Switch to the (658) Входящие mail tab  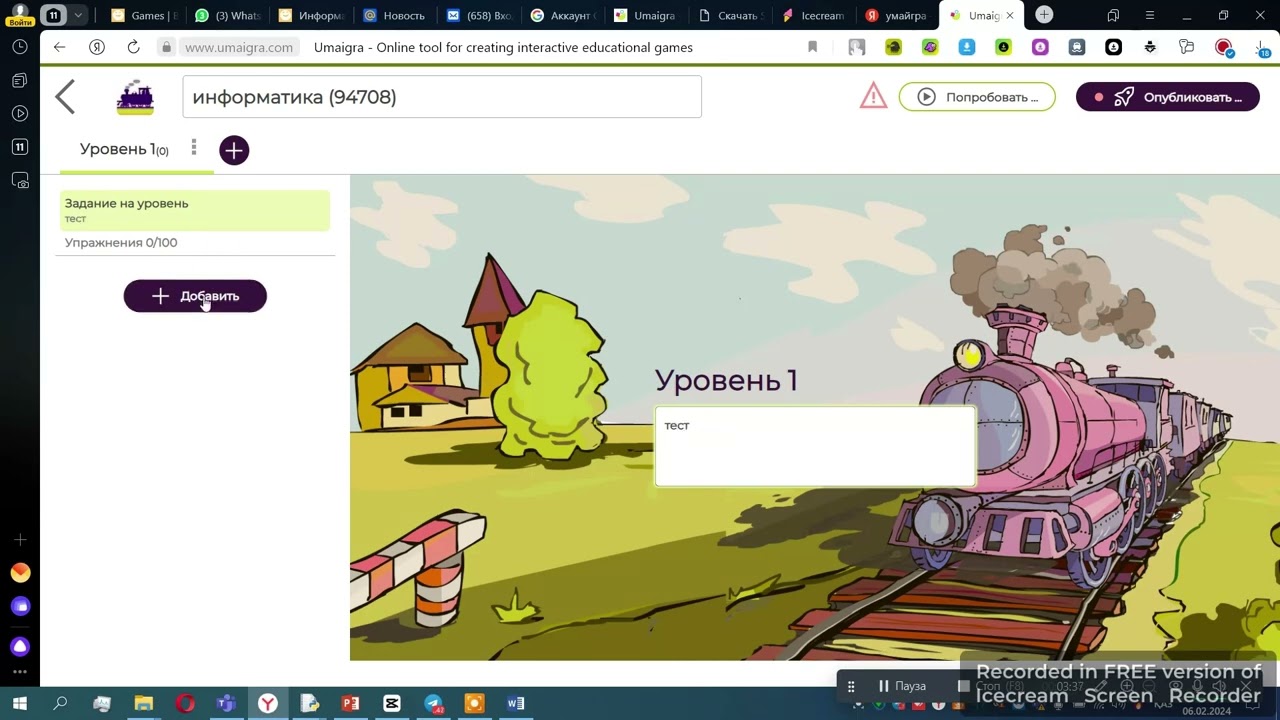pos(481,15)
